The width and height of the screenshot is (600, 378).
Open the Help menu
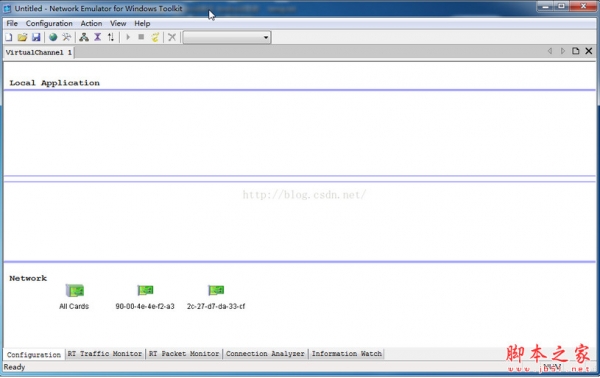tap(142, 23)
